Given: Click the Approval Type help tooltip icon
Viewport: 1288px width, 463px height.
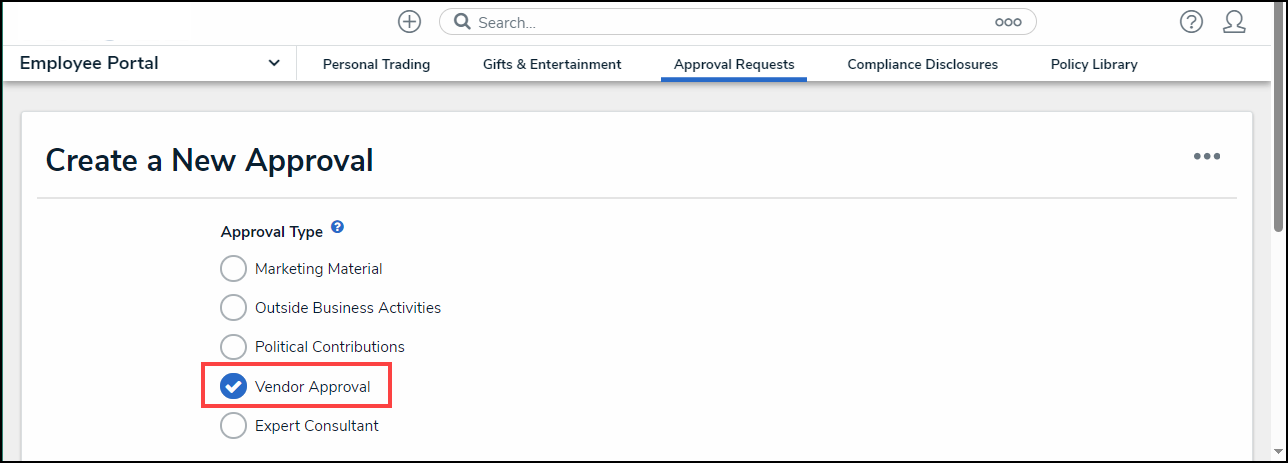Looking at the screenshot, I should pos(338,228).
